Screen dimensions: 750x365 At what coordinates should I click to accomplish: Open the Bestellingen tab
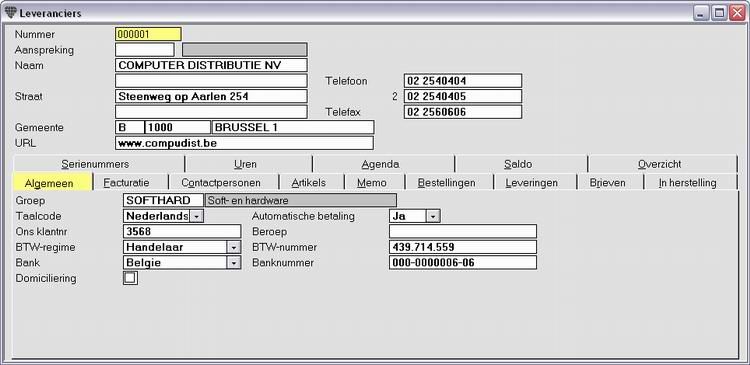coord(450,182)
